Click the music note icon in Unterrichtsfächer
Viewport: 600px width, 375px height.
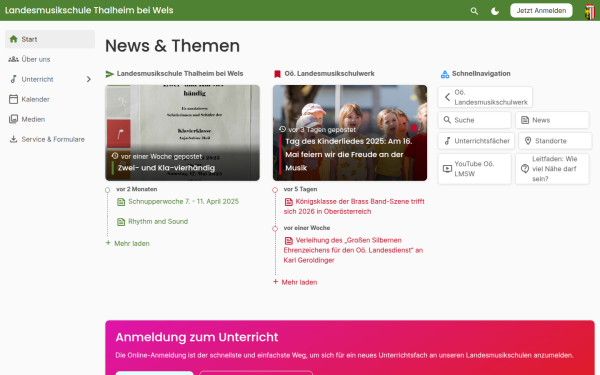tap(447, 141)
